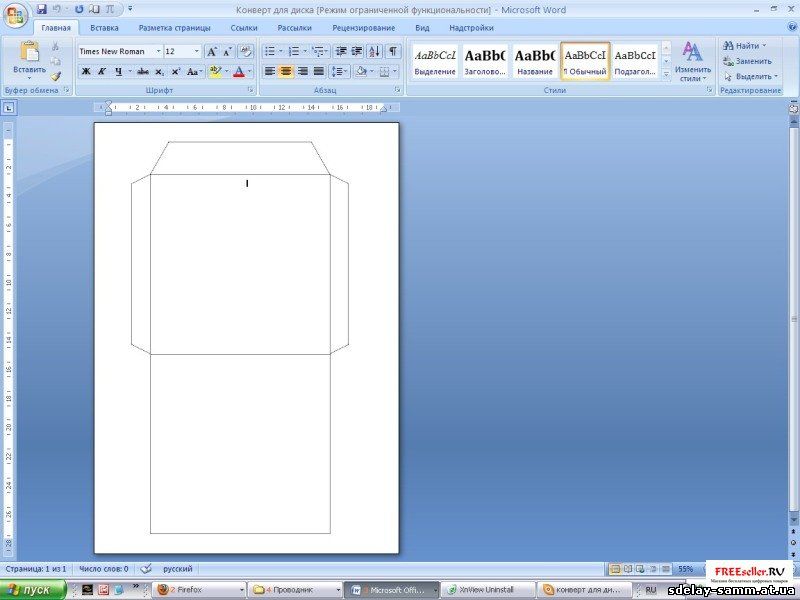This screenshot has width=800, height=600.
Task: Toggle underline (Ч) formatting
Action: (118, 71)
